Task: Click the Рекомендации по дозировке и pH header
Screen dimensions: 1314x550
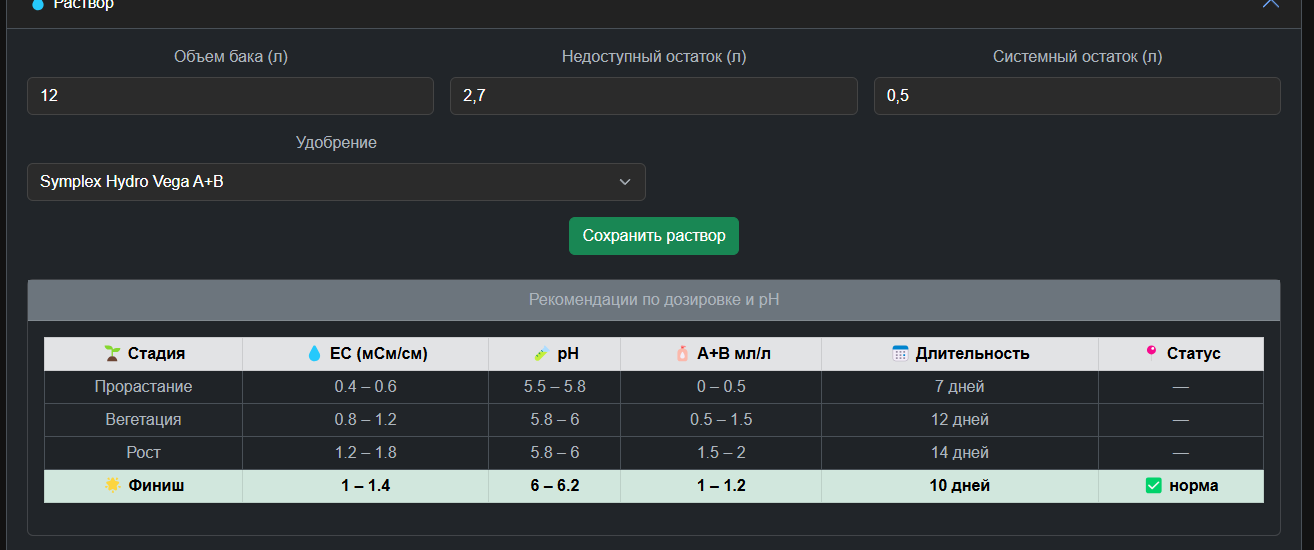Action: pos(654,300)
